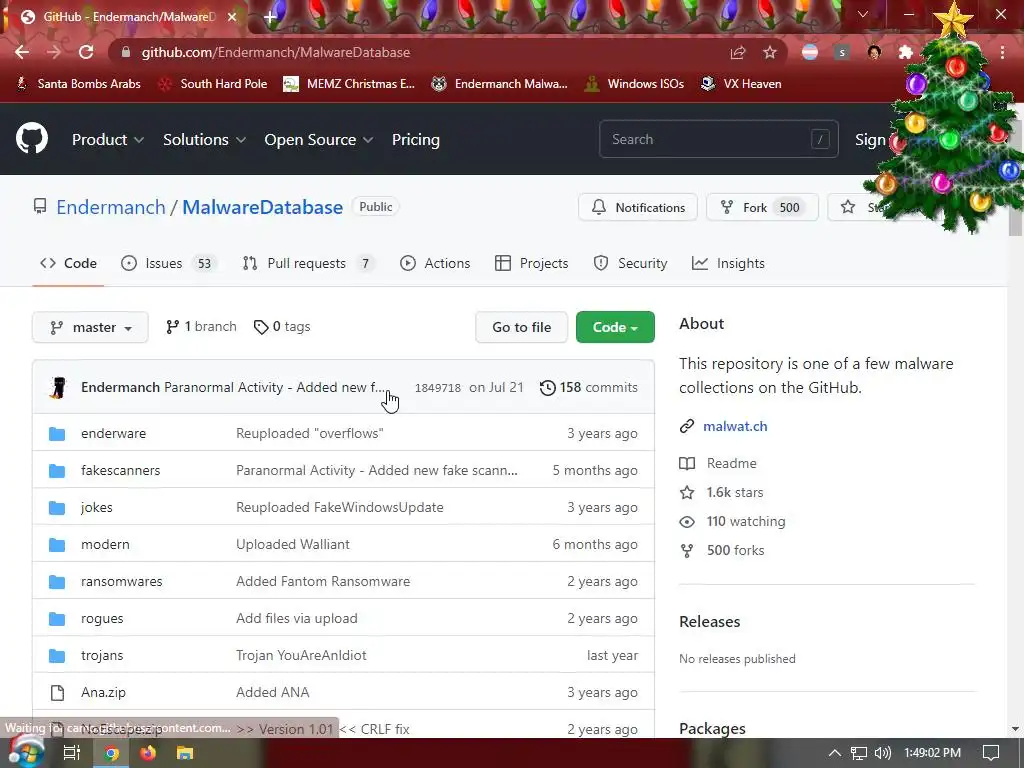This screenshot has height=768, width=1024.
Task: Click the Go to file button
Action: click(x=522, y=327)
